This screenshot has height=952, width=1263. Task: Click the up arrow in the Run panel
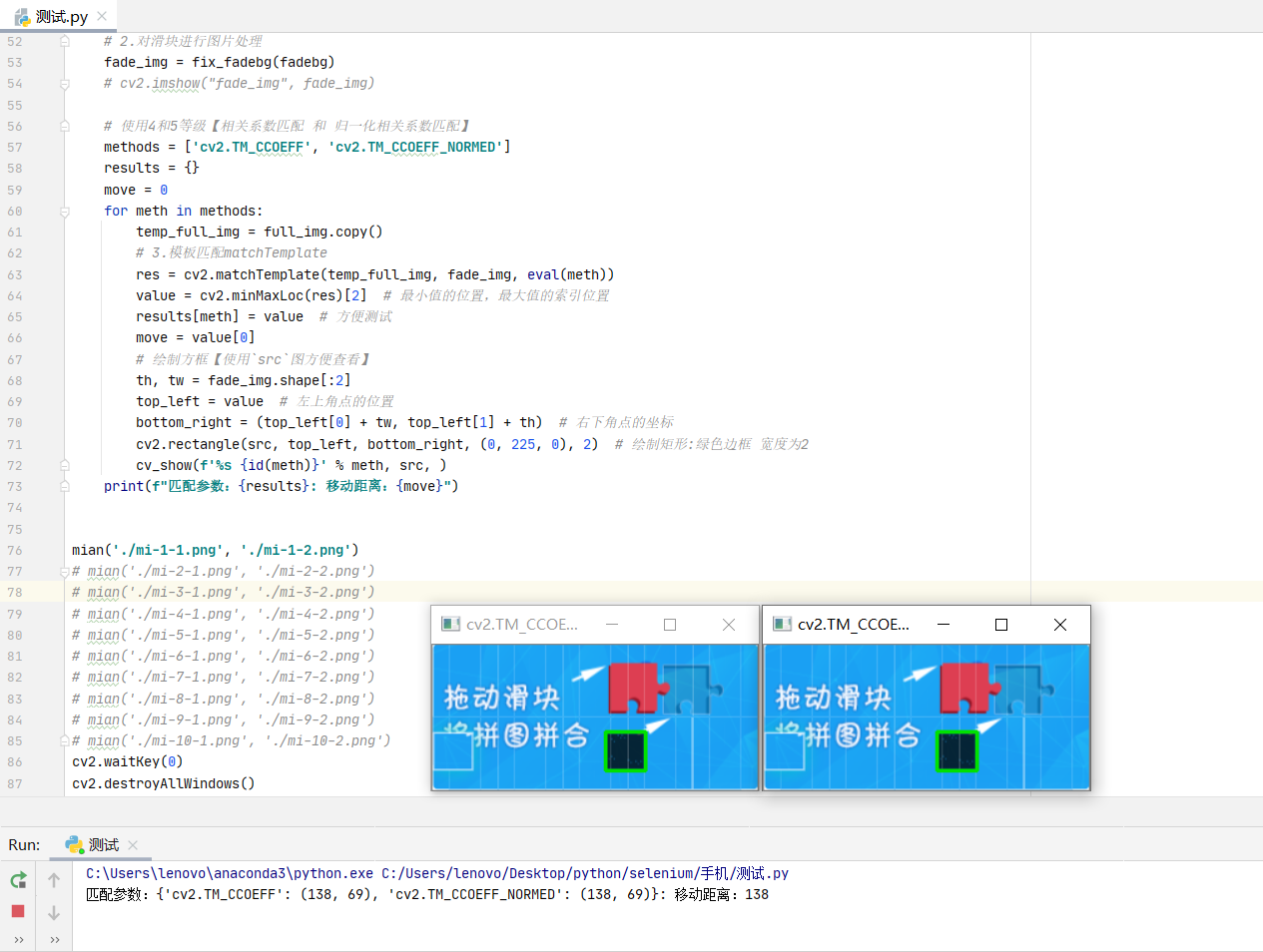tap(54, 880)
